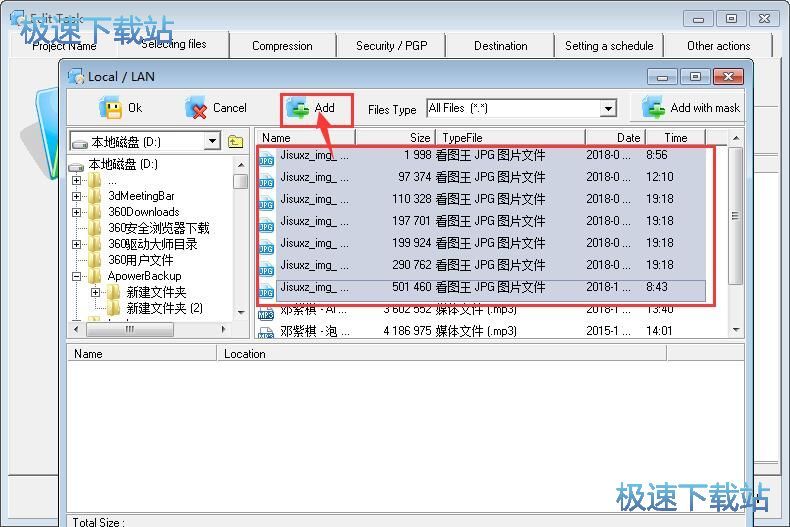The image size is (790, 527).
Task: Select the mp3 file sized 4 186 975
Action: (482, 331)
